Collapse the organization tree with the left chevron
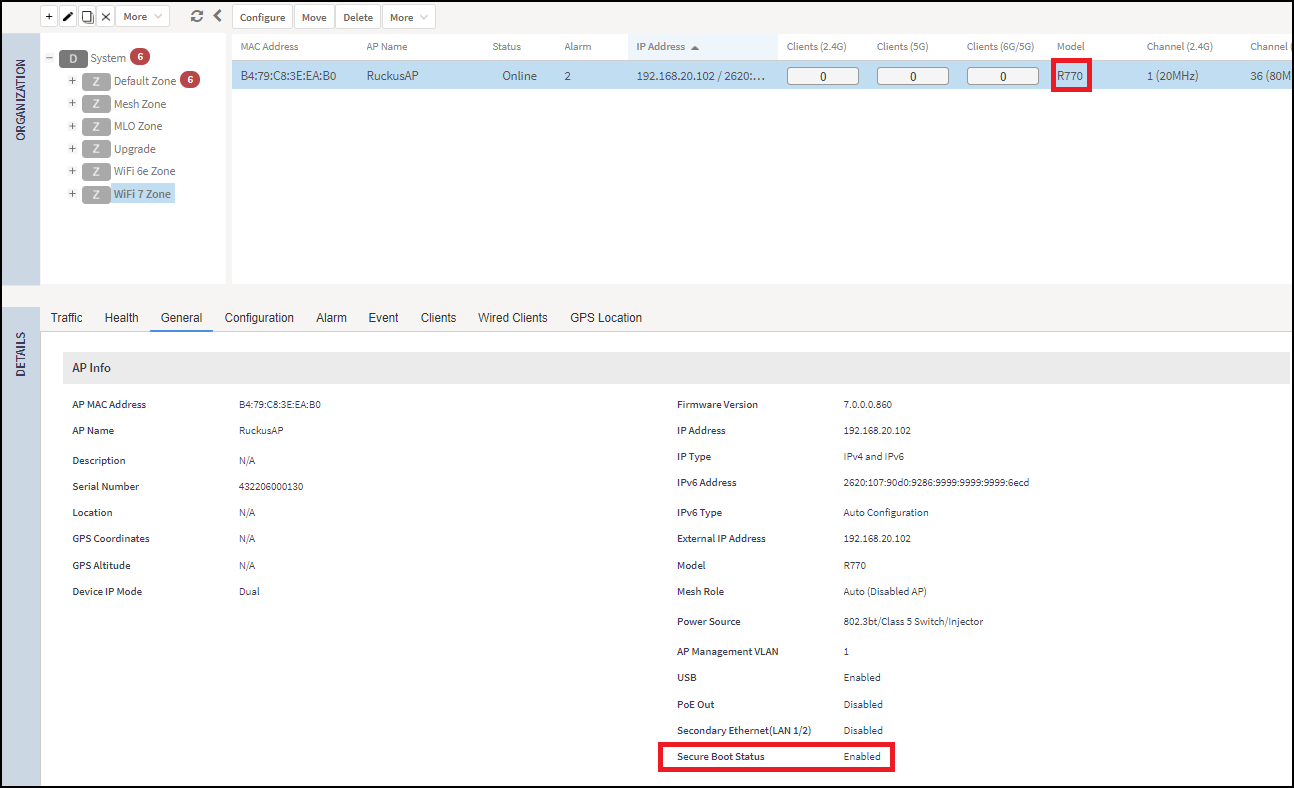The width and height of the screenshot is (1294, 788). (x=217, y=16)
